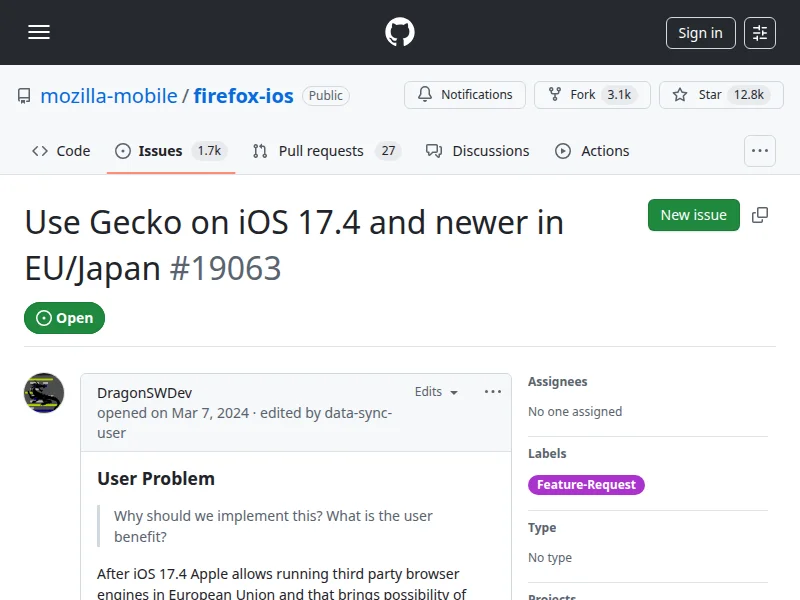Image resolution: width=800 pixels, height=600 pixels.
Task: Copy the issue link icon
Action: pyautogui.click(x=760, y=215)
